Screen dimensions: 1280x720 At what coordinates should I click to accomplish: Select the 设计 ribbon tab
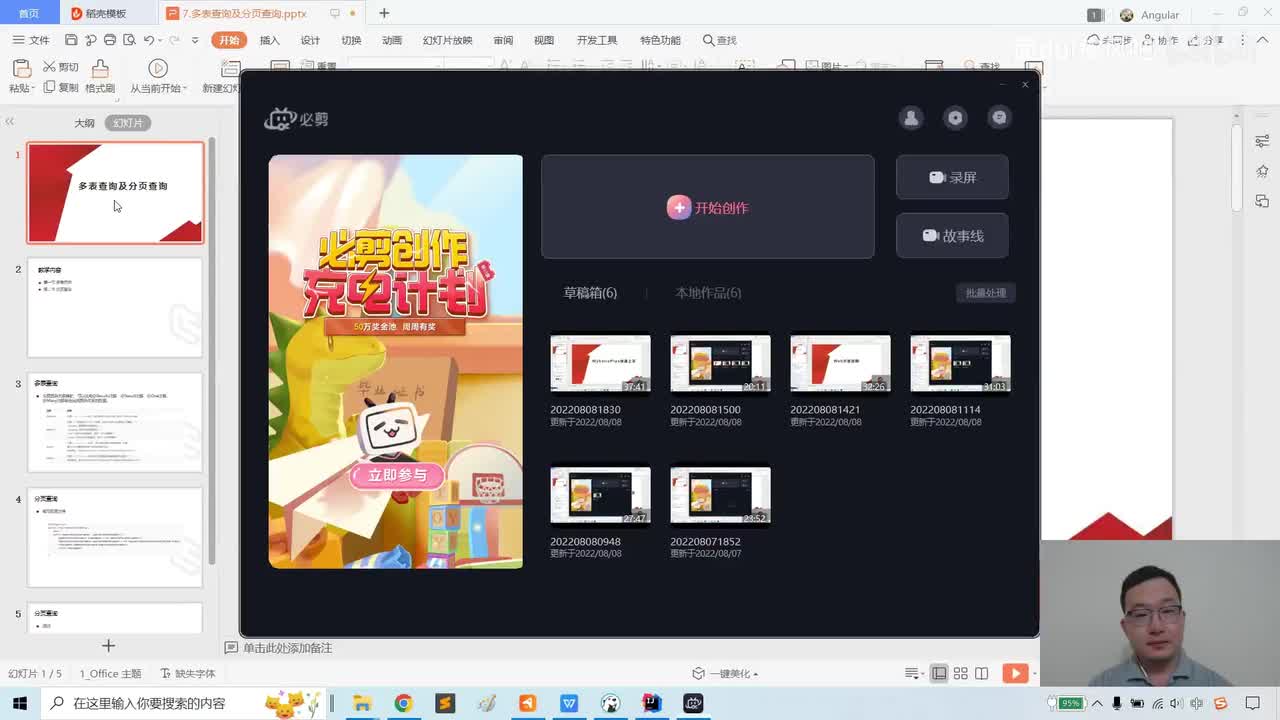click(311, 40)
